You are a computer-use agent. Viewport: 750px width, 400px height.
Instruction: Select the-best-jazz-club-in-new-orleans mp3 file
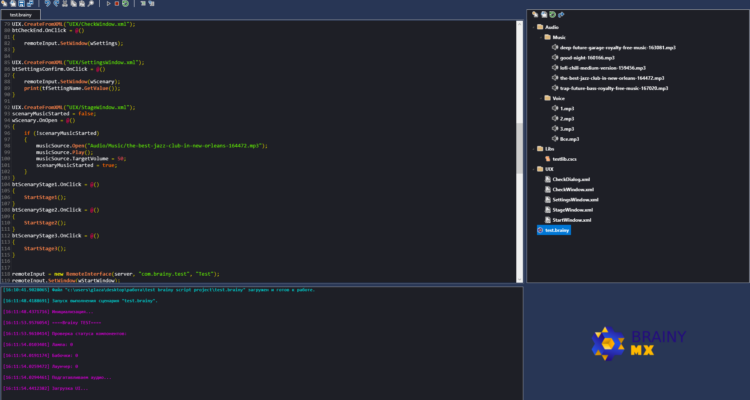[x=612, y=78]
